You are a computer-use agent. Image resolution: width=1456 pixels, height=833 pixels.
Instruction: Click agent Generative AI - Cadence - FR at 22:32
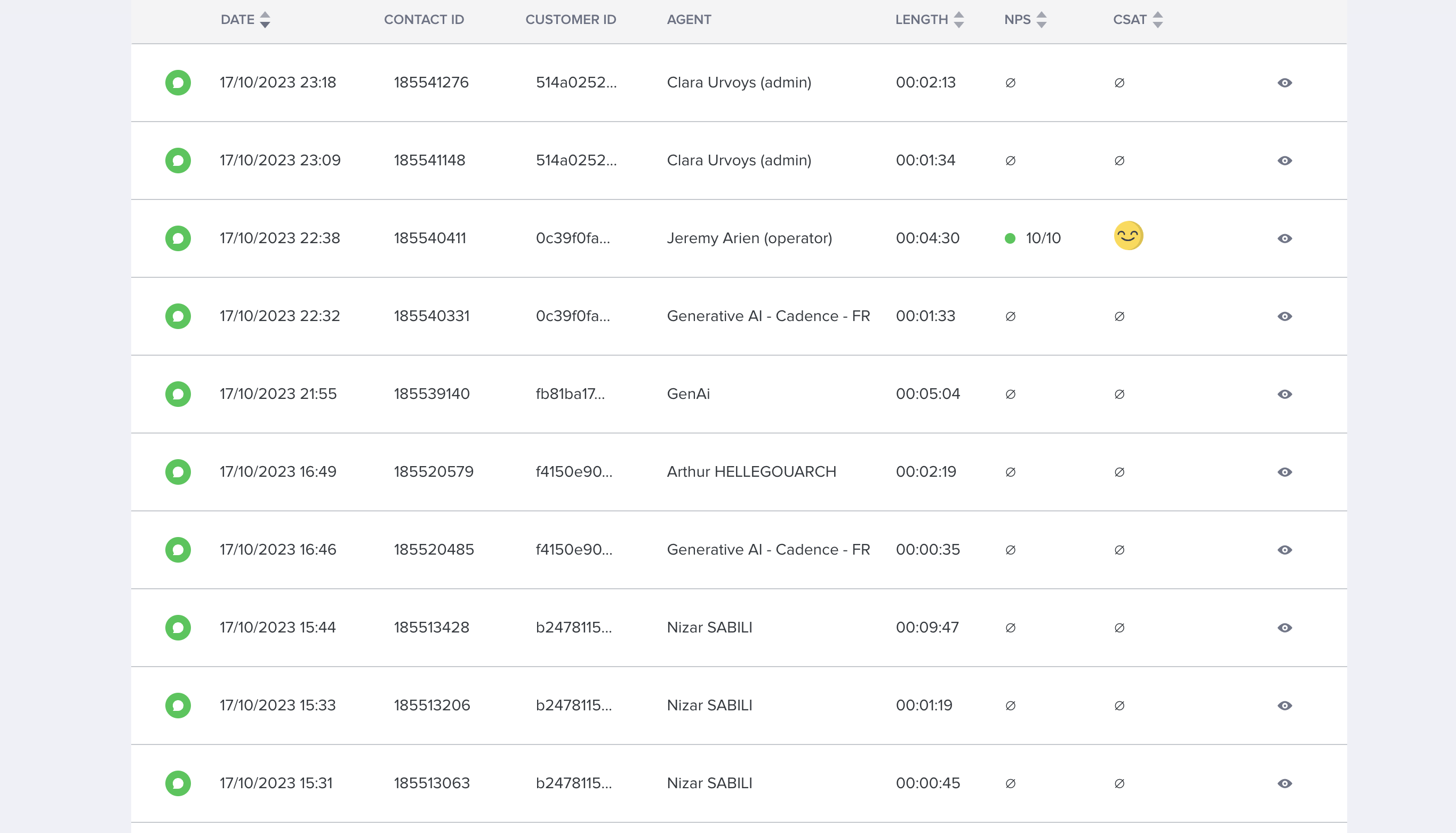pos(768,316)
